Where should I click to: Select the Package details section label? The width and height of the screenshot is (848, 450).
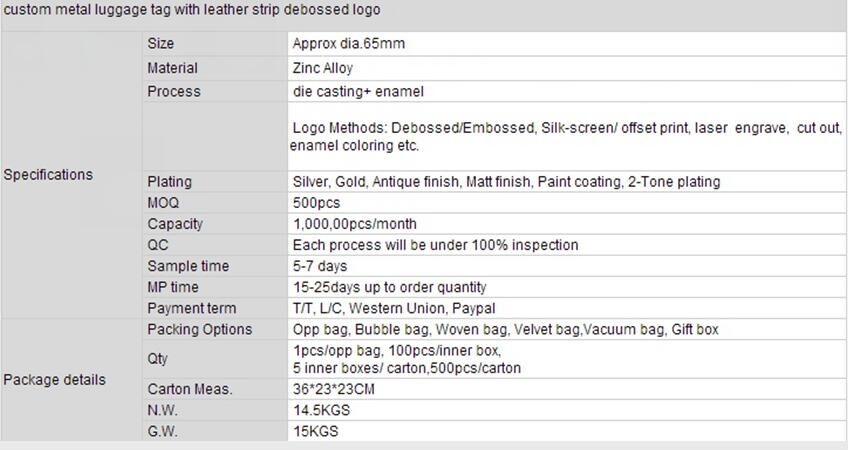[x=54, y=380]
